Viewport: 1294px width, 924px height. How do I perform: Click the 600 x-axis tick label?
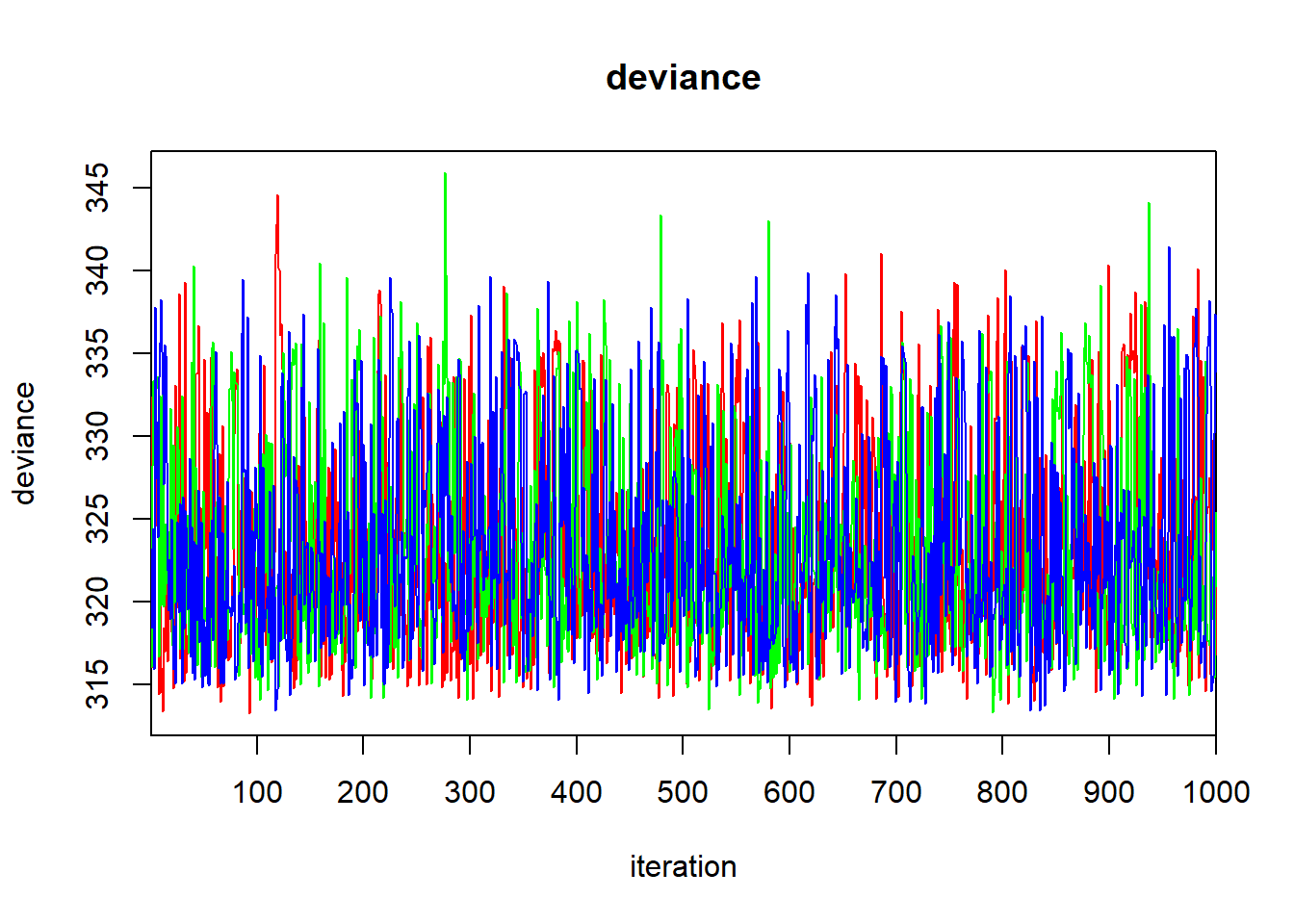coord(789,792)
